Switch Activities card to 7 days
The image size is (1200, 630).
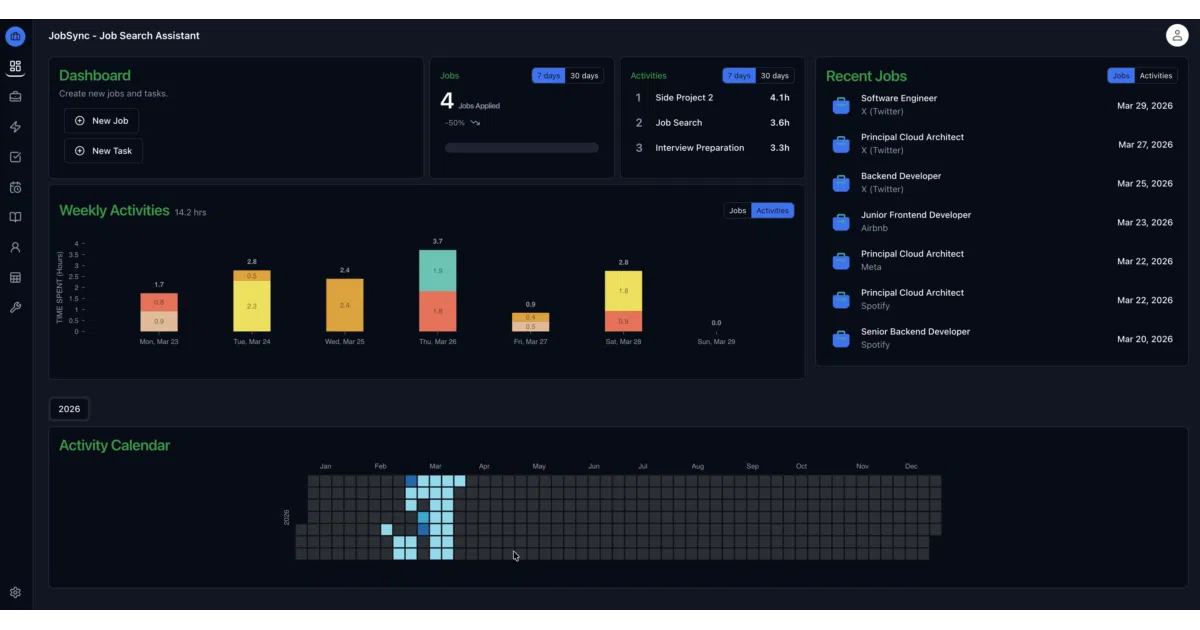pyautogui.click(x=739, y=76)
